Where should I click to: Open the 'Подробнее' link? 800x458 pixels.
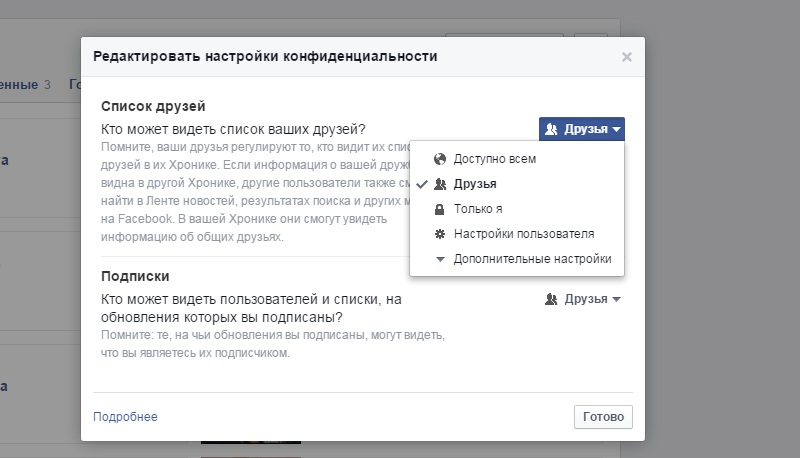(125, 417)
